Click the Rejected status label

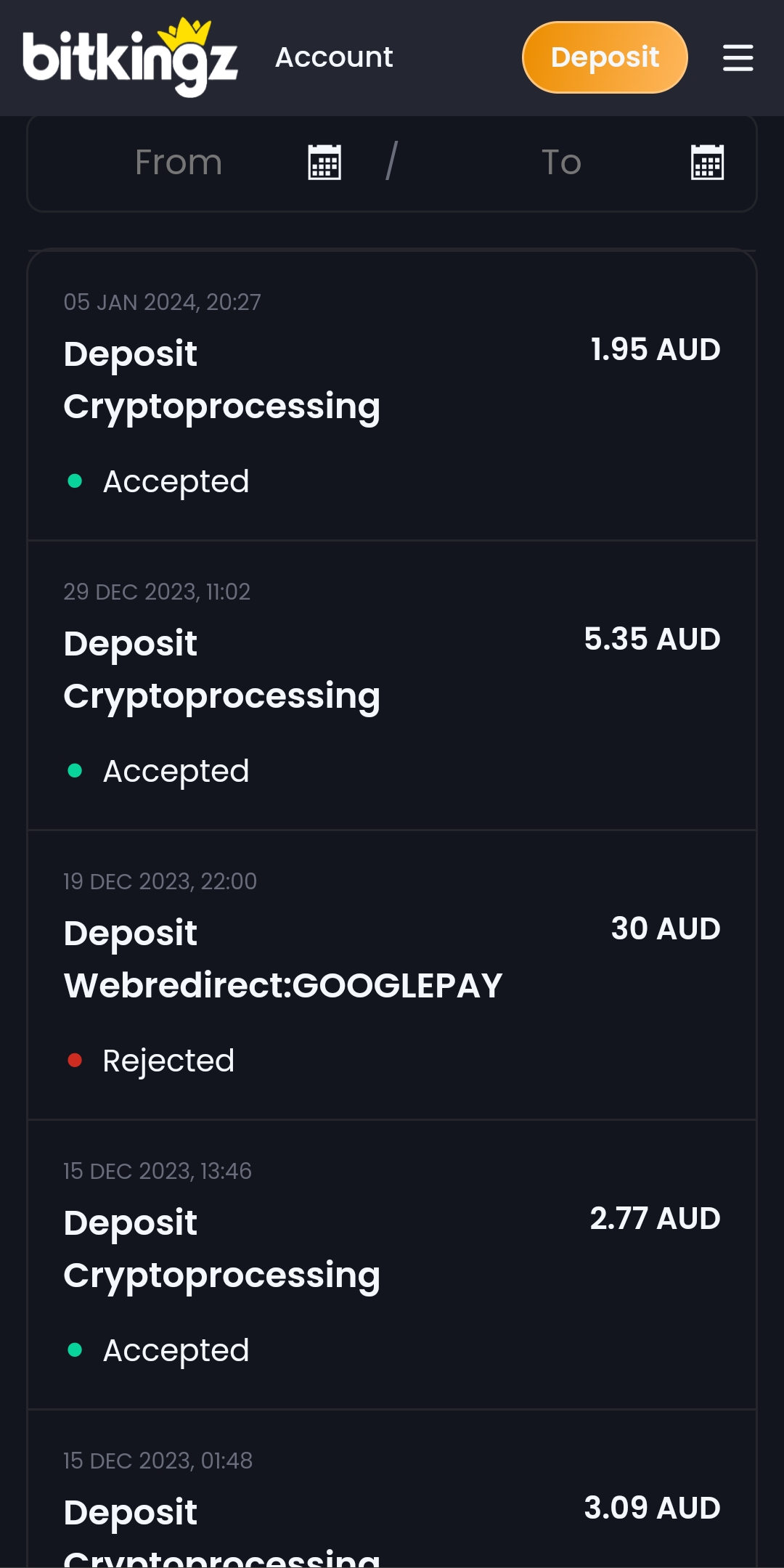tap(168, 1061)
